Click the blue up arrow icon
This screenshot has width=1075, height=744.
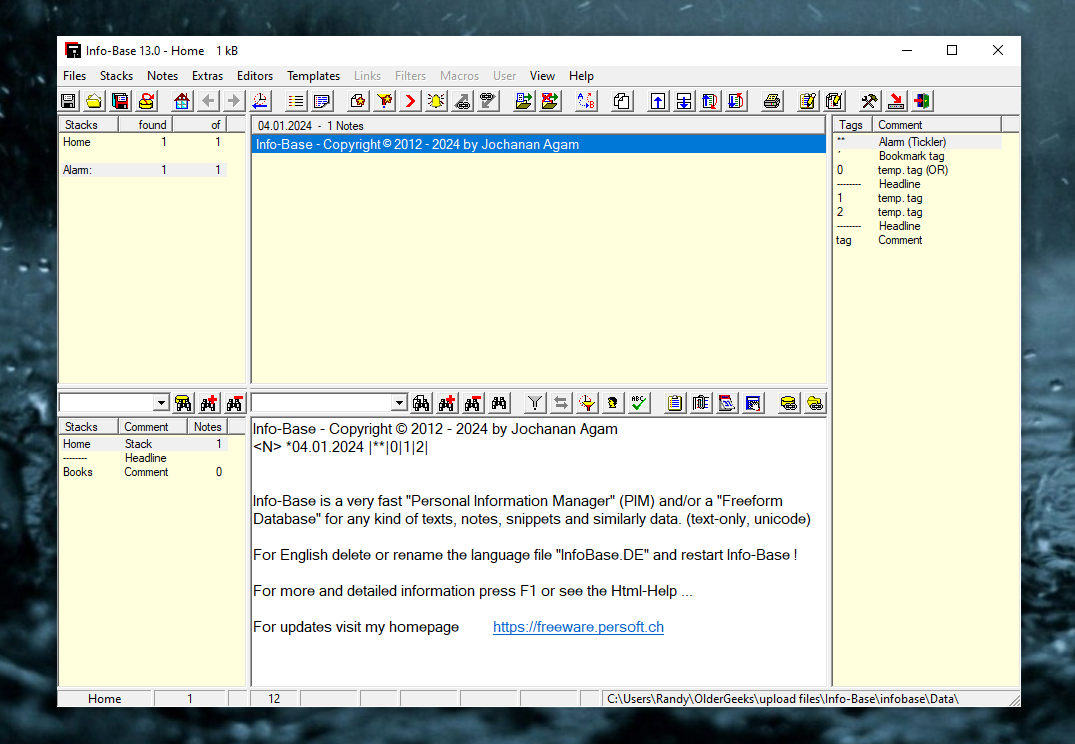[x=657, y=101]
